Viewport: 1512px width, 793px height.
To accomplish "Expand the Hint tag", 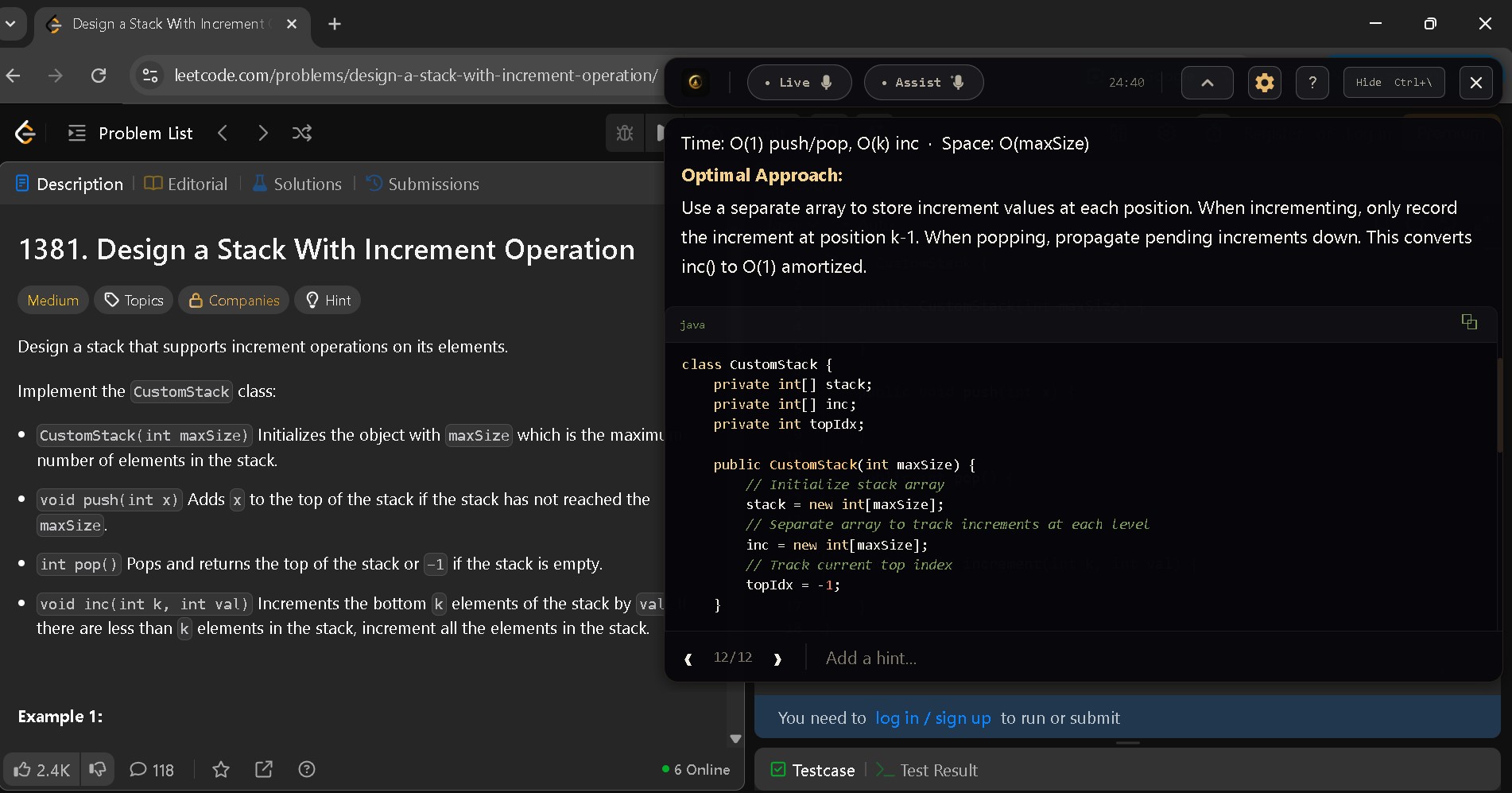I will point(328,300).
